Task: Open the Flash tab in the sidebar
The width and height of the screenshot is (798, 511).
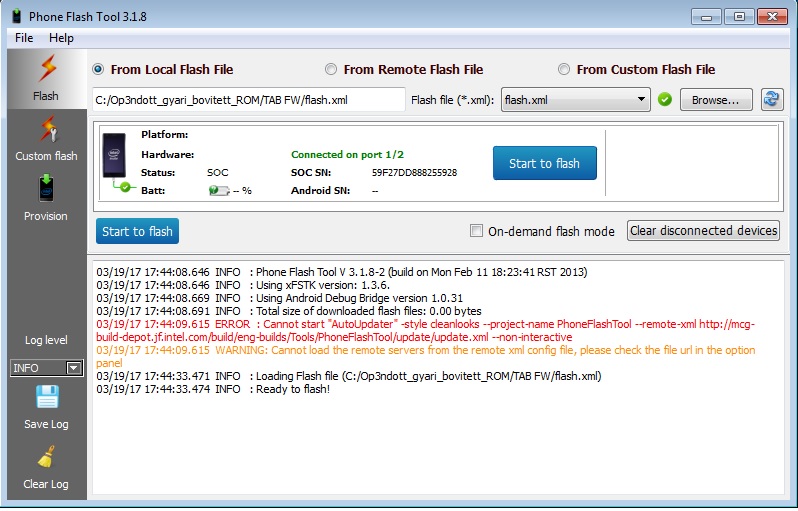Action: (47, 78)
